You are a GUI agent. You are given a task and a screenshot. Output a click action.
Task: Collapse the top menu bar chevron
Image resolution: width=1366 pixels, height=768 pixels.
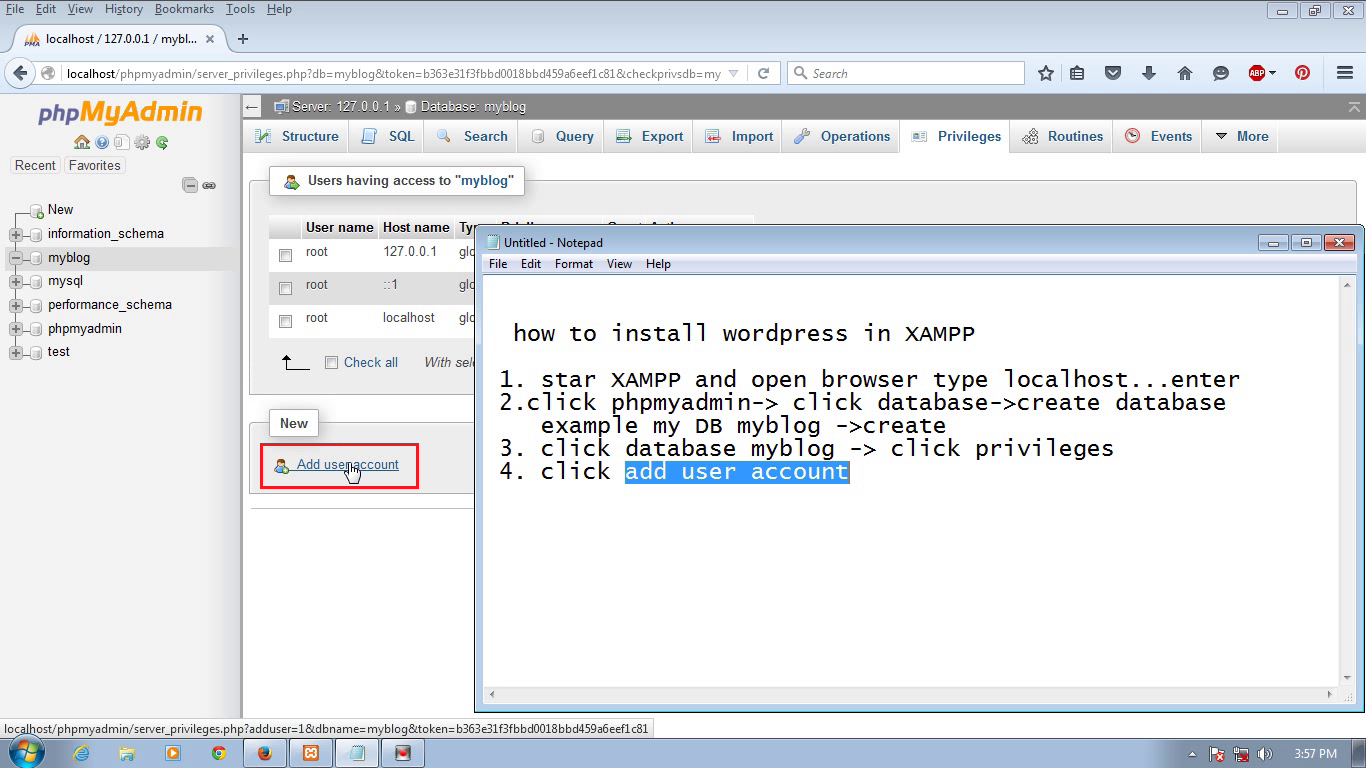point(1354,107)
